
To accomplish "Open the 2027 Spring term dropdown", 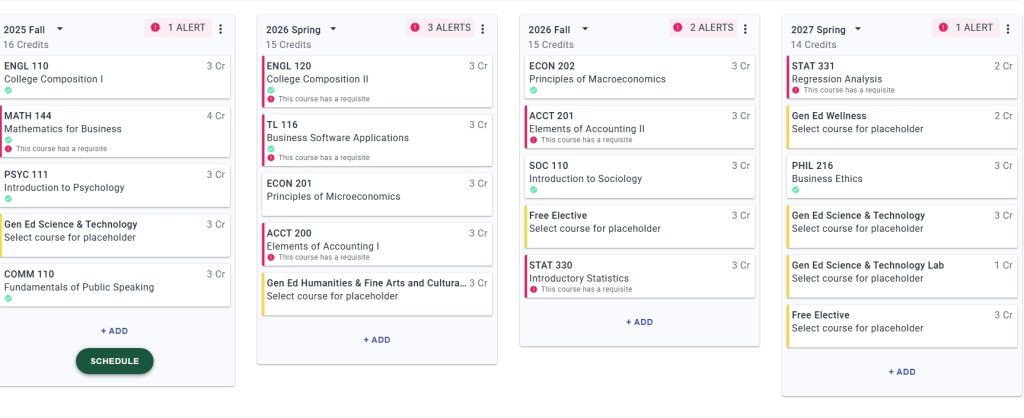I will tap(858, 30).
